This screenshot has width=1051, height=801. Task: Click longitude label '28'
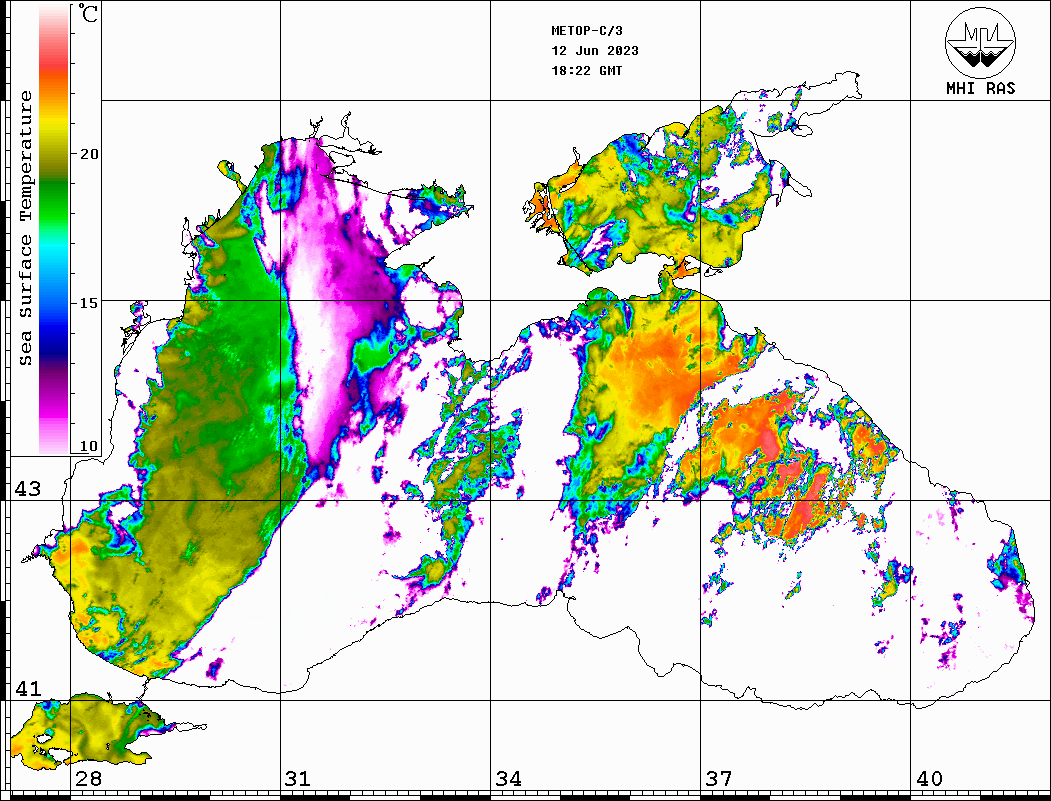click(x=88, y=779)
